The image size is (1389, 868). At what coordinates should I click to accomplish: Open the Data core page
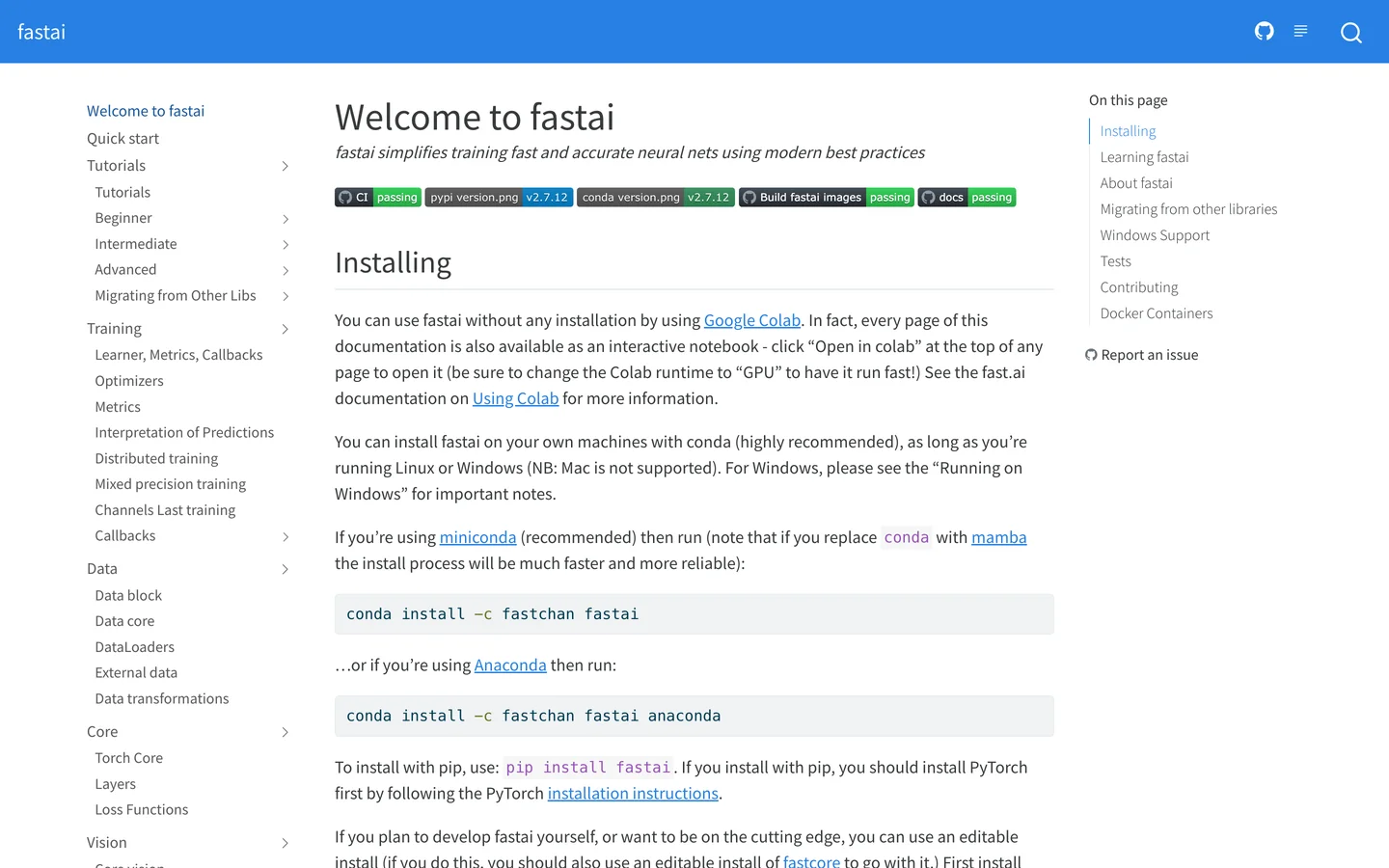124,622
